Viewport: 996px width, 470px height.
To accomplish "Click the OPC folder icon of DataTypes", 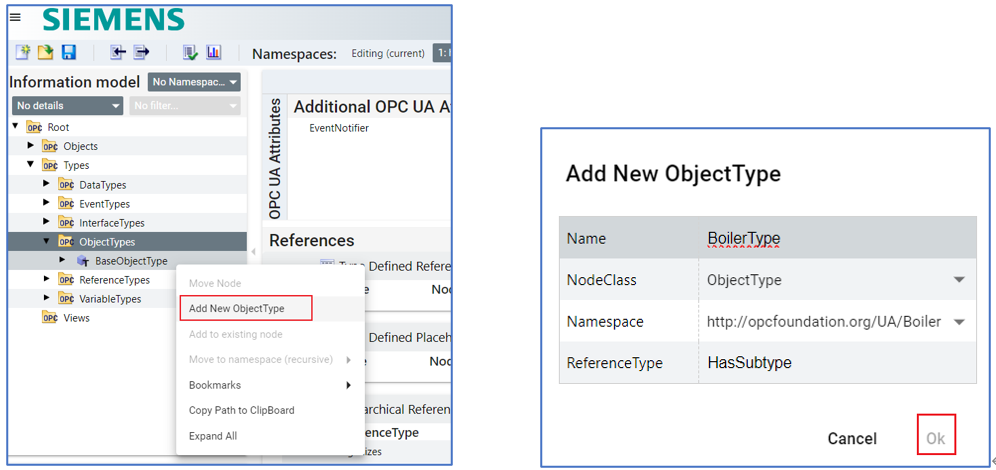I will (x=66, y=185).
